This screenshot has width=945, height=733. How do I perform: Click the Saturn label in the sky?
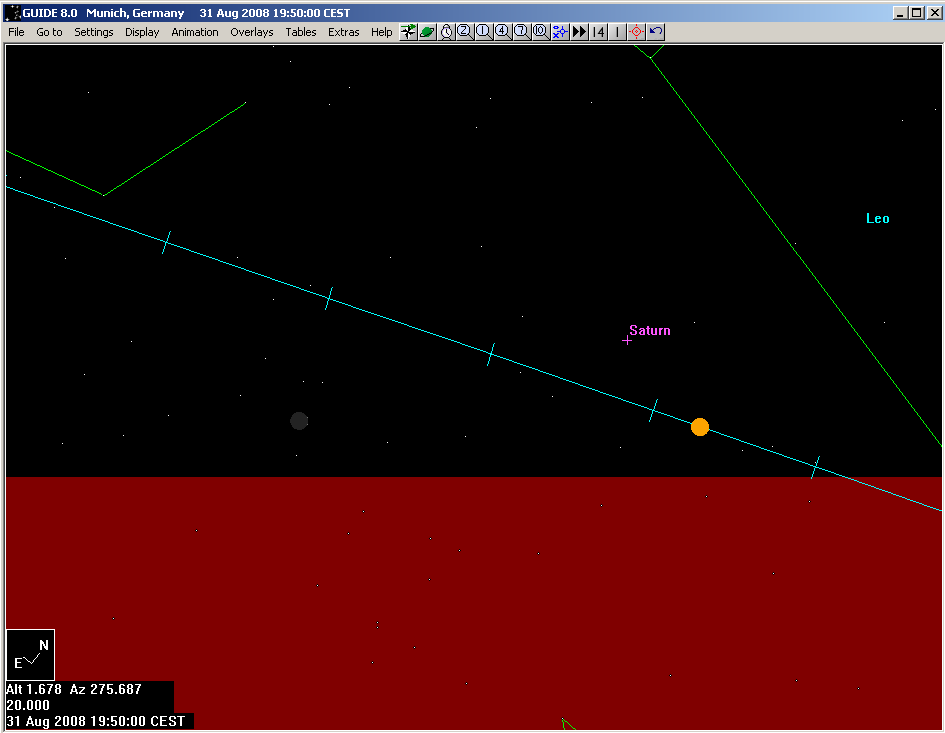tap(649, 331)
